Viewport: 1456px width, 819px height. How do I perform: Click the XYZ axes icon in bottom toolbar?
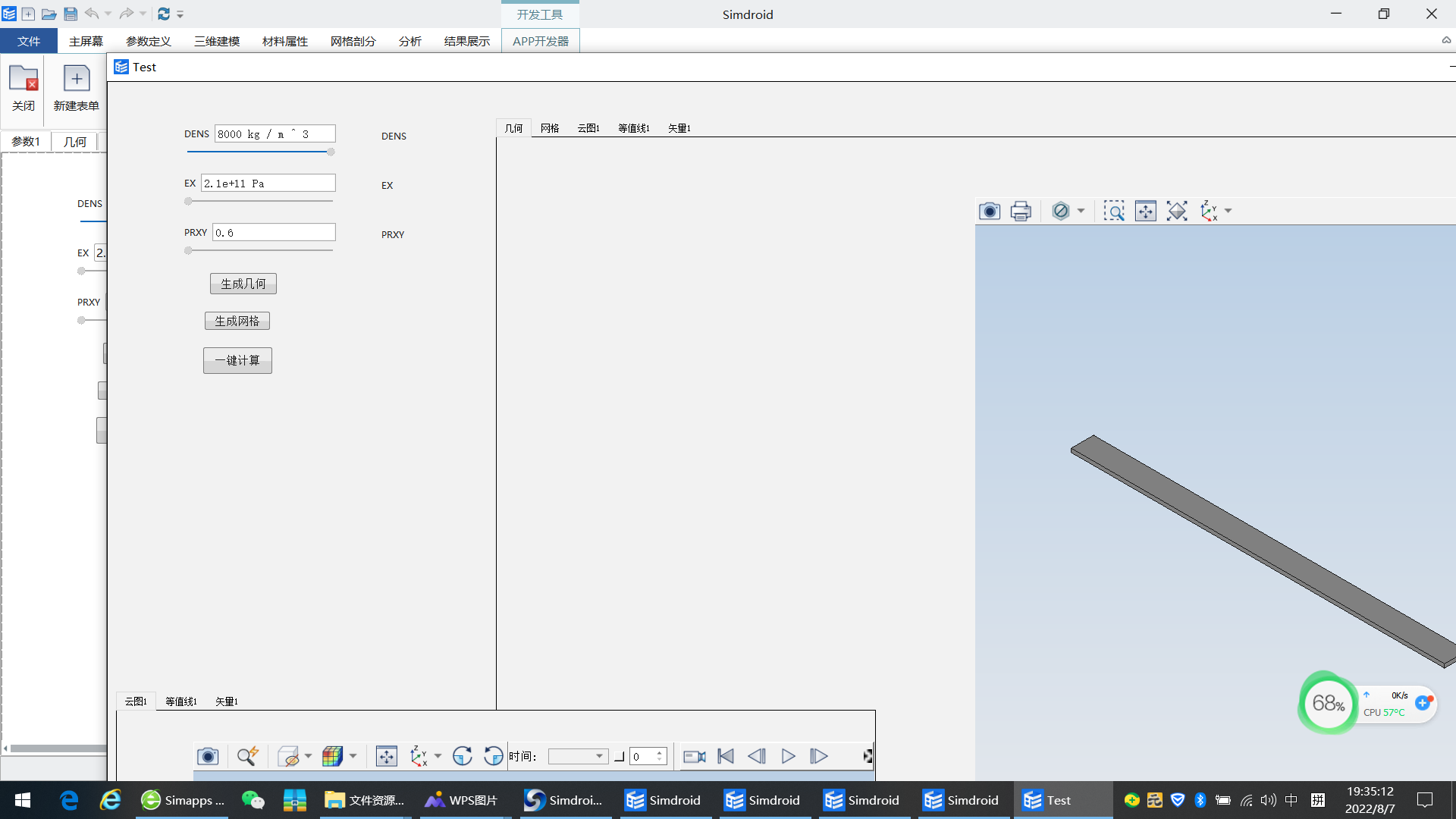click(x=419, y=756)
